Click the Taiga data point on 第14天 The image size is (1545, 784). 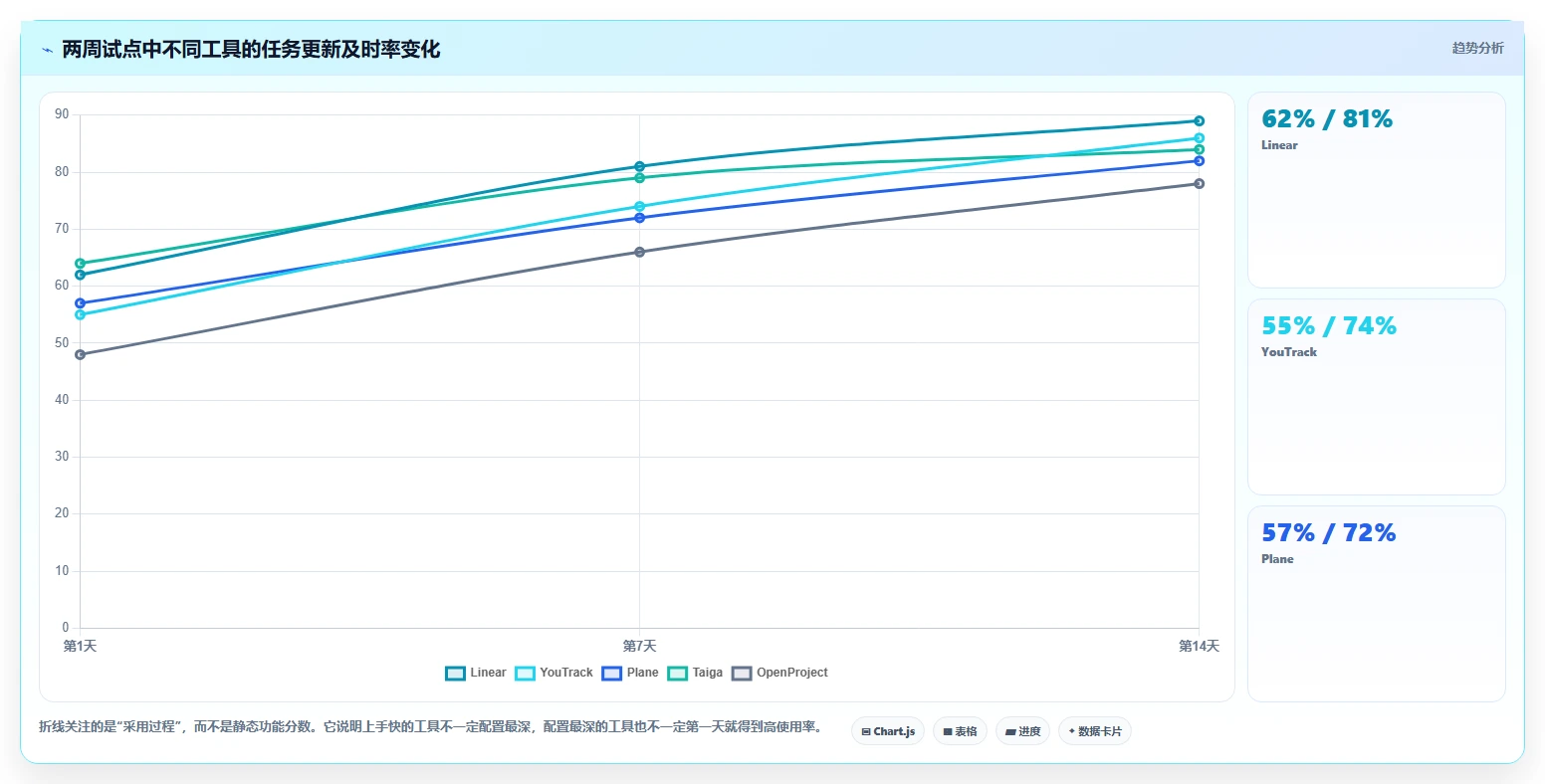point(1199,149)
